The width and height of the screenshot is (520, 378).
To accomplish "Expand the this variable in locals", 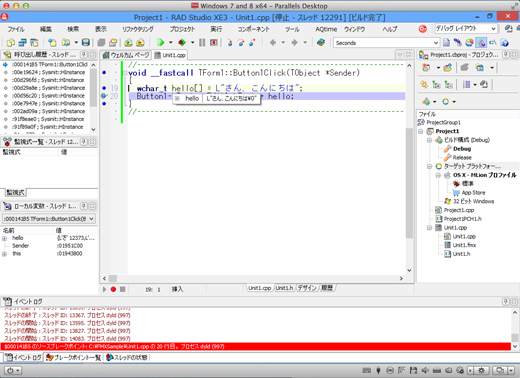I will pos(4,254).
